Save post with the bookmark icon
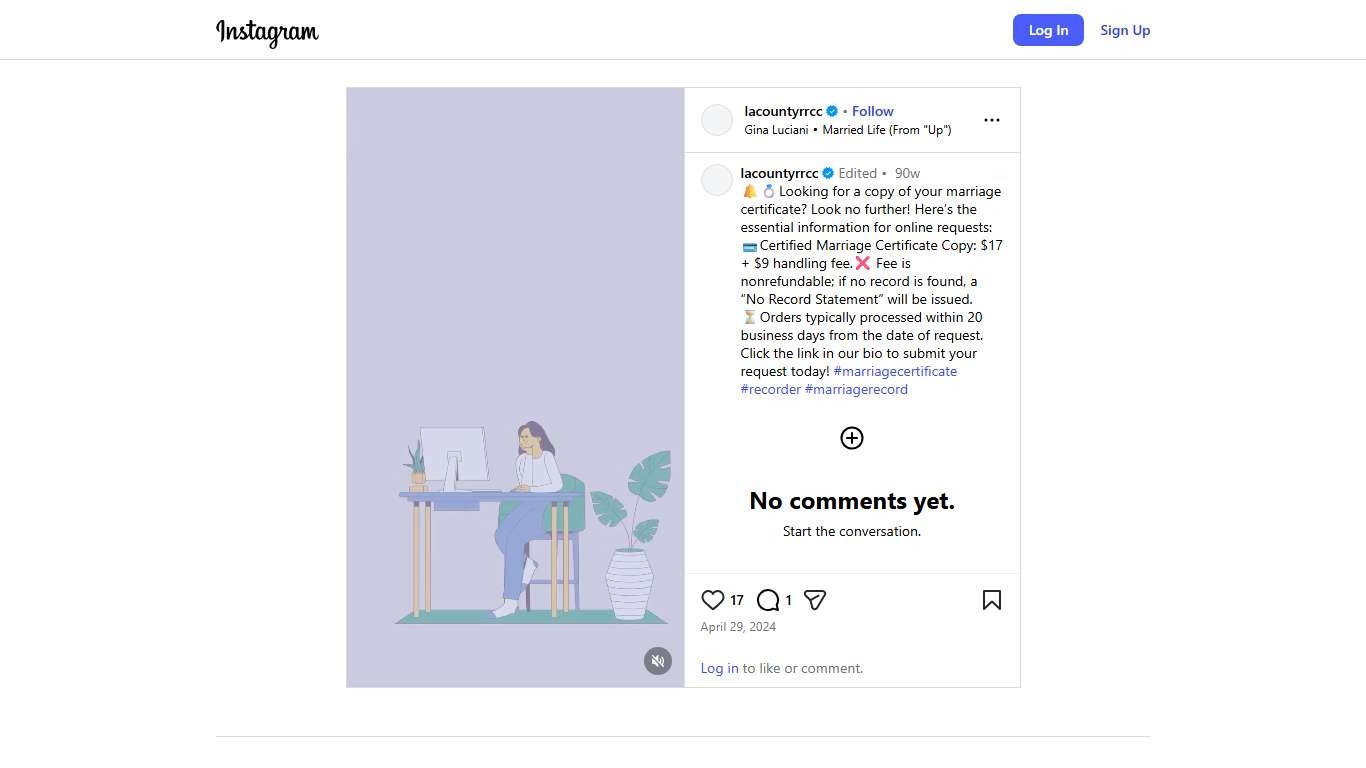Image resolution: width=1366 pixels, height=768 pixels. [991, 600]
